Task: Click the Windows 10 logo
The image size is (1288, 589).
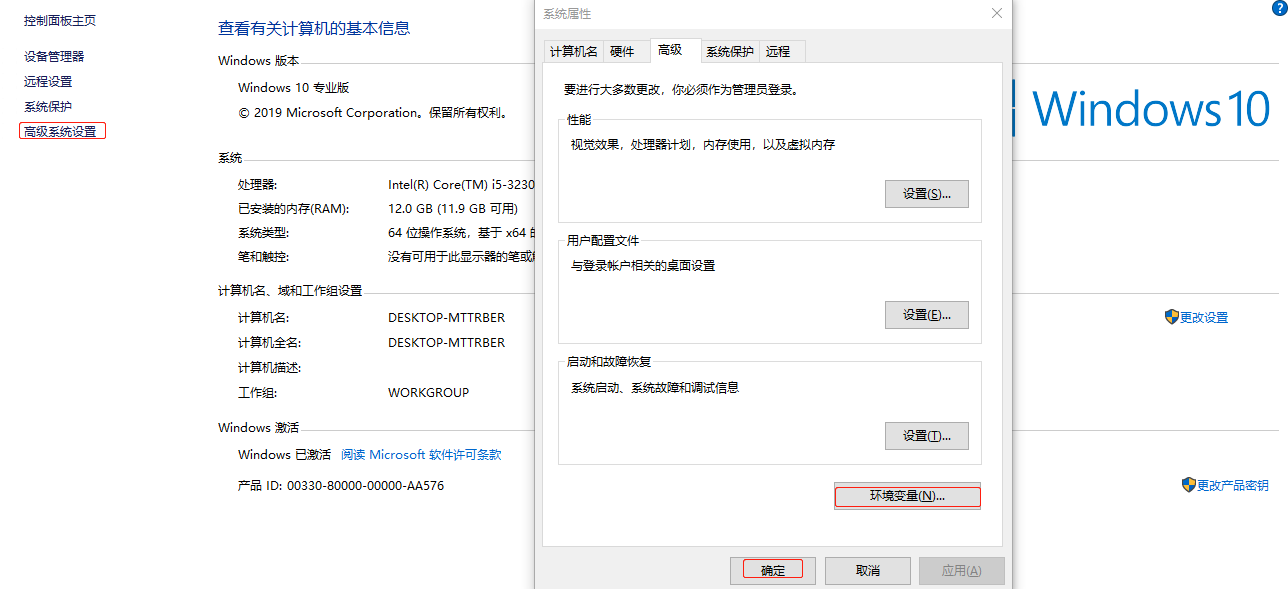Action: pos(1141,107)
